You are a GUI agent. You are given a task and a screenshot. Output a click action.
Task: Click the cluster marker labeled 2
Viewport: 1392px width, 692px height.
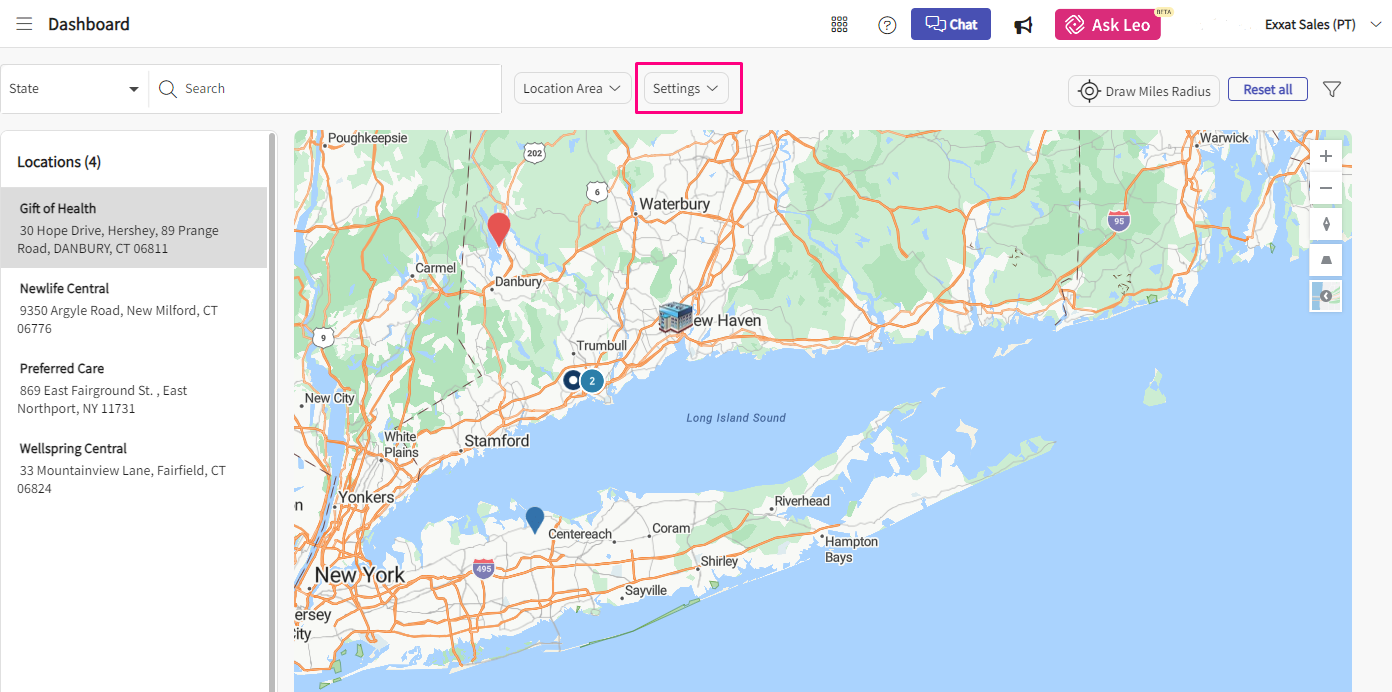pyautogui.click(x=592, y=380)
